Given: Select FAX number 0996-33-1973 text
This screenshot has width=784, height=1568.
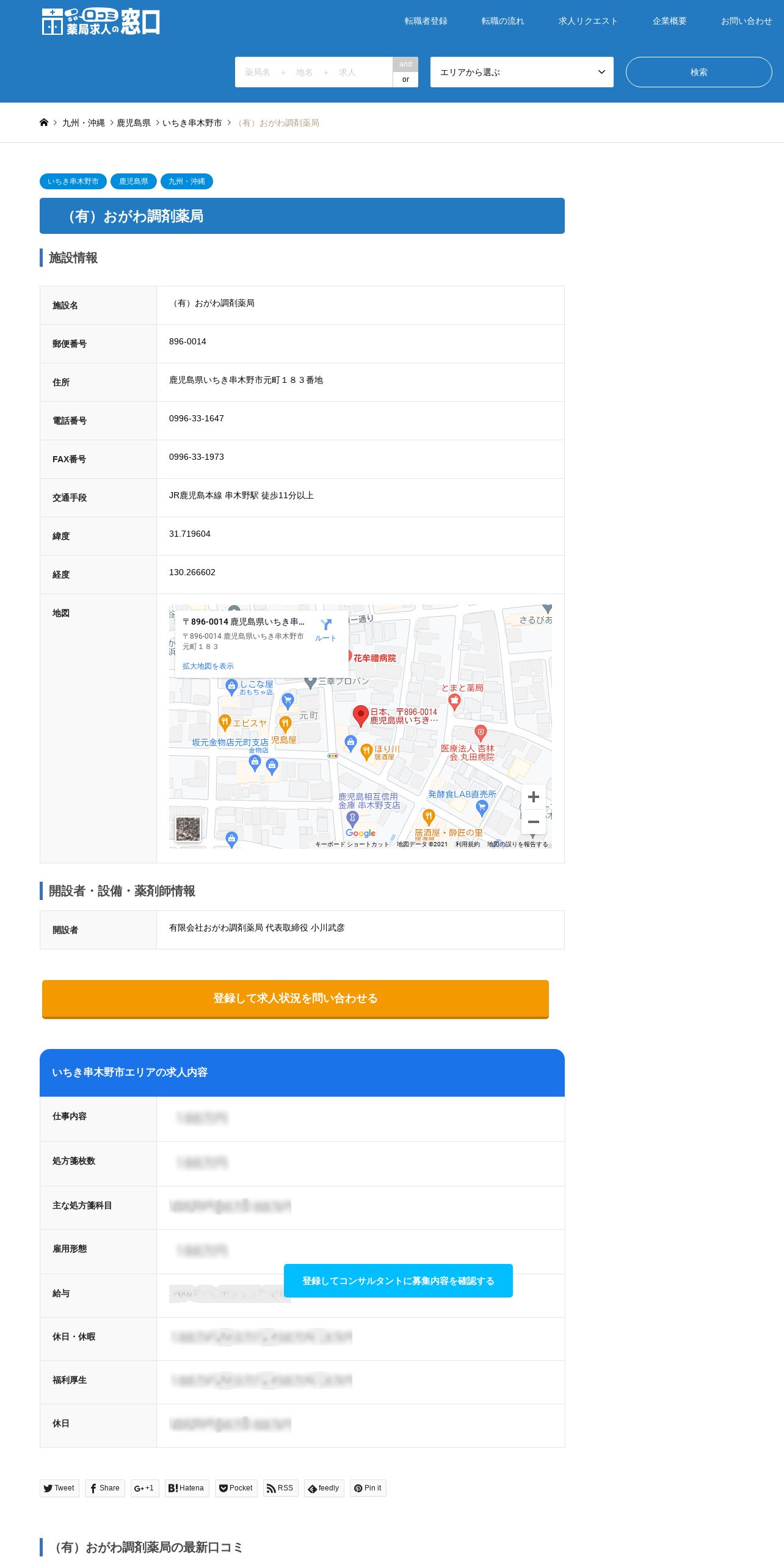Looking at the screenshot, I should (x=197, y=457).
